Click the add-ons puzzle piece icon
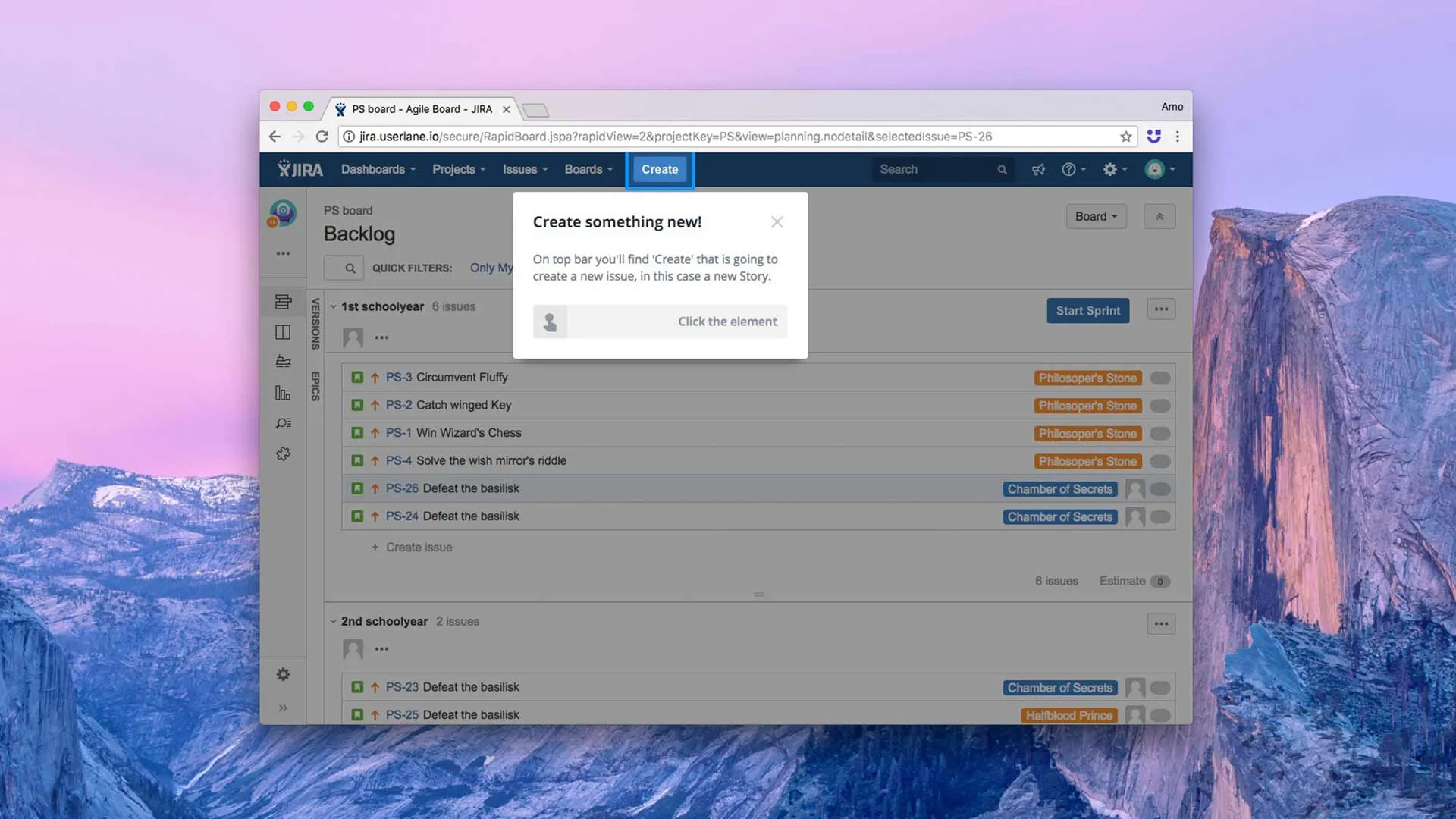1456x819 pixels. [283, 453]
